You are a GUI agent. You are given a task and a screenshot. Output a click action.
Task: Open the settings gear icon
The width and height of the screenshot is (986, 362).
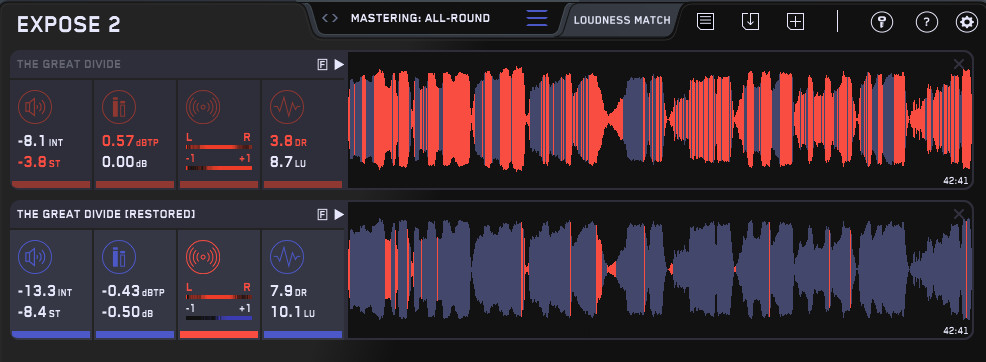coord(967,22)
